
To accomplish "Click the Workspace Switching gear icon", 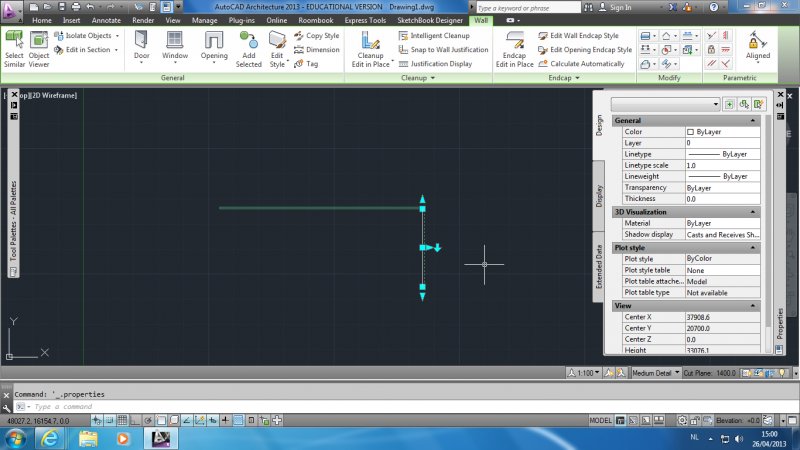I will tap(682, 420).
